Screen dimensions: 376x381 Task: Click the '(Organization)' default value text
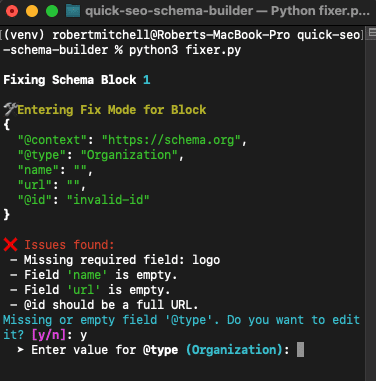click(234, 350)
